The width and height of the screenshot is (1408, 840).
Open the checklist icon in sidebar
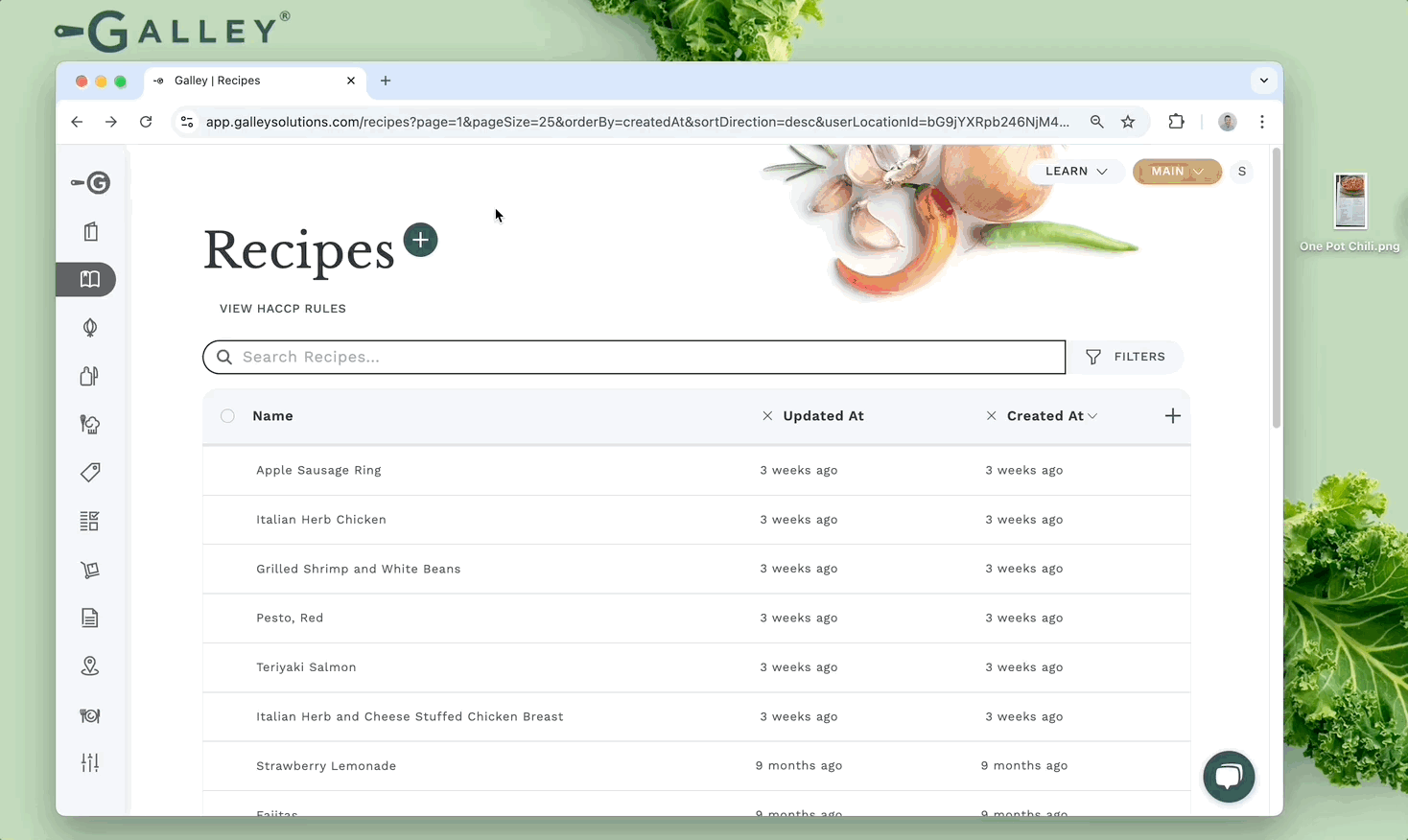90,521
